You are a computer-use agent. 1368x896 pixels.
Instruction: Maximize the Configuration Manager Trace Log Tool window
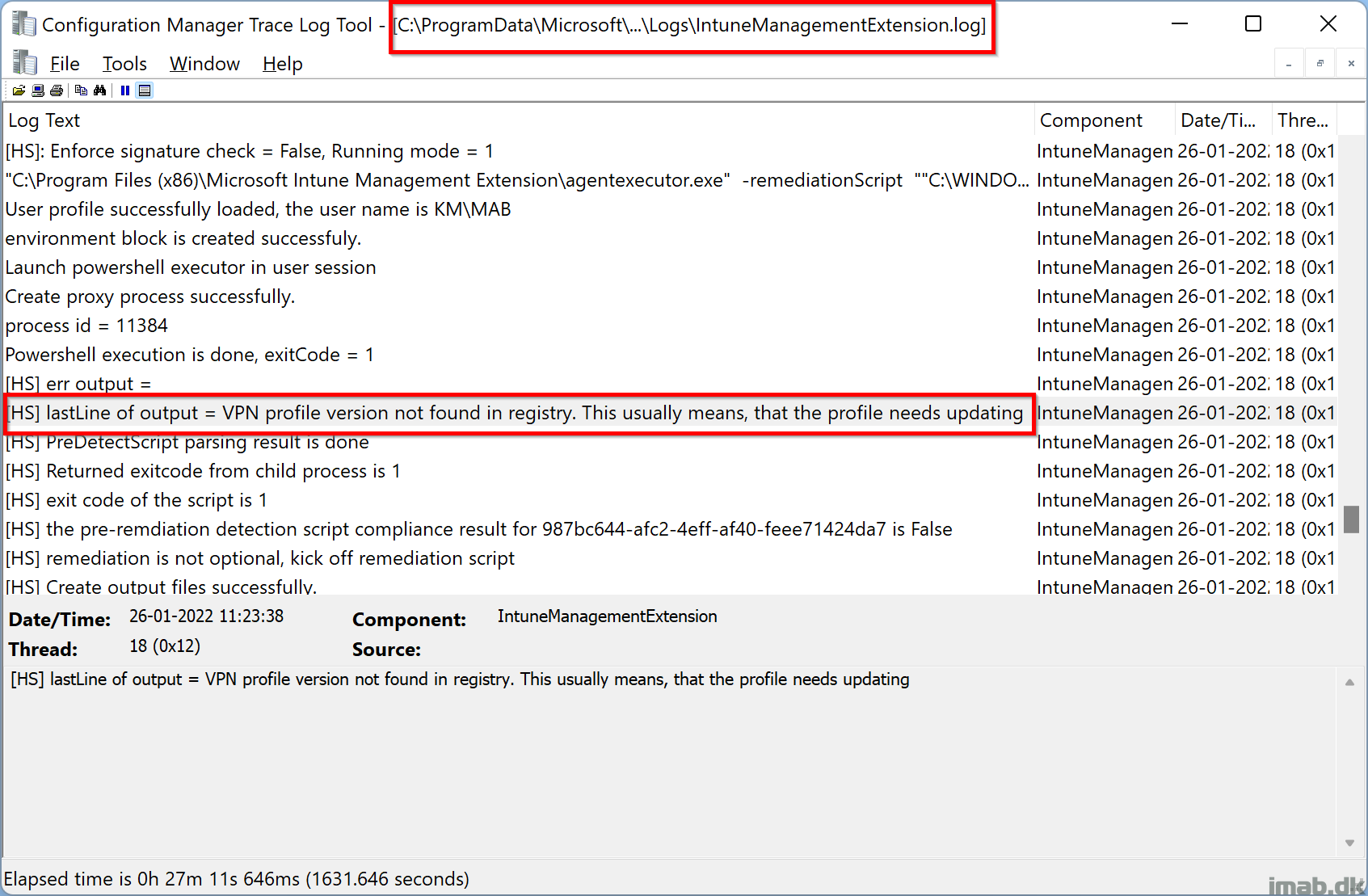[x=1253, y=24]
